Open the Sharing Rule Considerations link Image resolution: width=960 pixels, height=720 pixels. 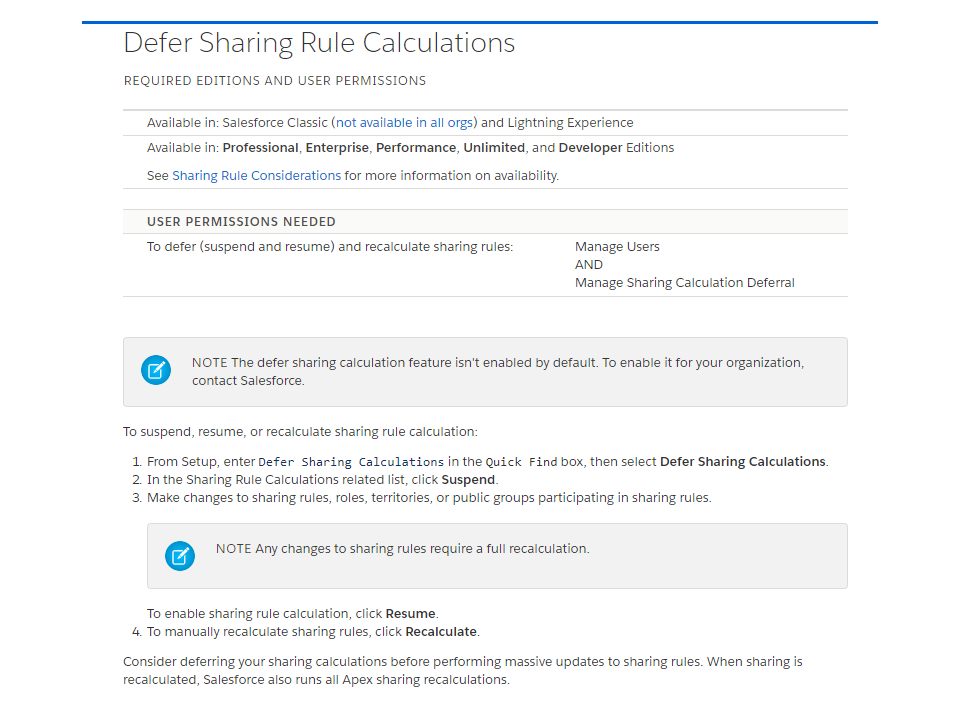pos(256,176)
